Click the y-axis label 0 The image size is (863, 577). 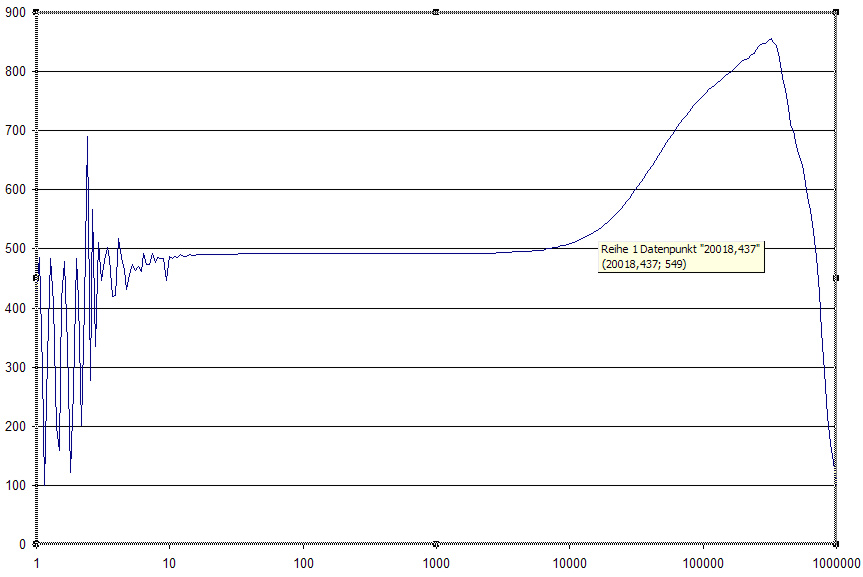coord(22,545)
